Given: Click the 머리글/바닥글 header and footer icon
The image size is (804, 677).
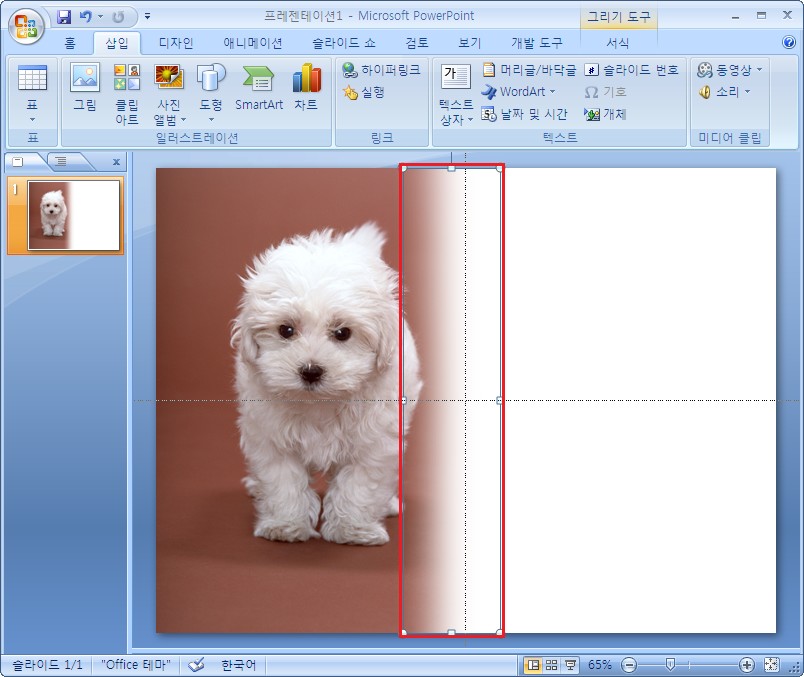Looking at the screenshot, I should [529, 70].
